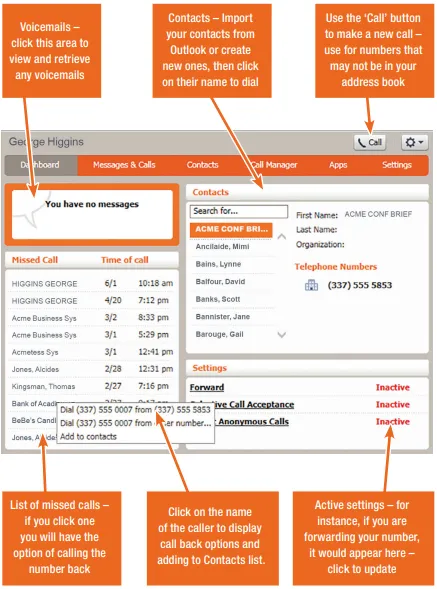Click the Call button with phone icon
437x589 pixels.
370,143
